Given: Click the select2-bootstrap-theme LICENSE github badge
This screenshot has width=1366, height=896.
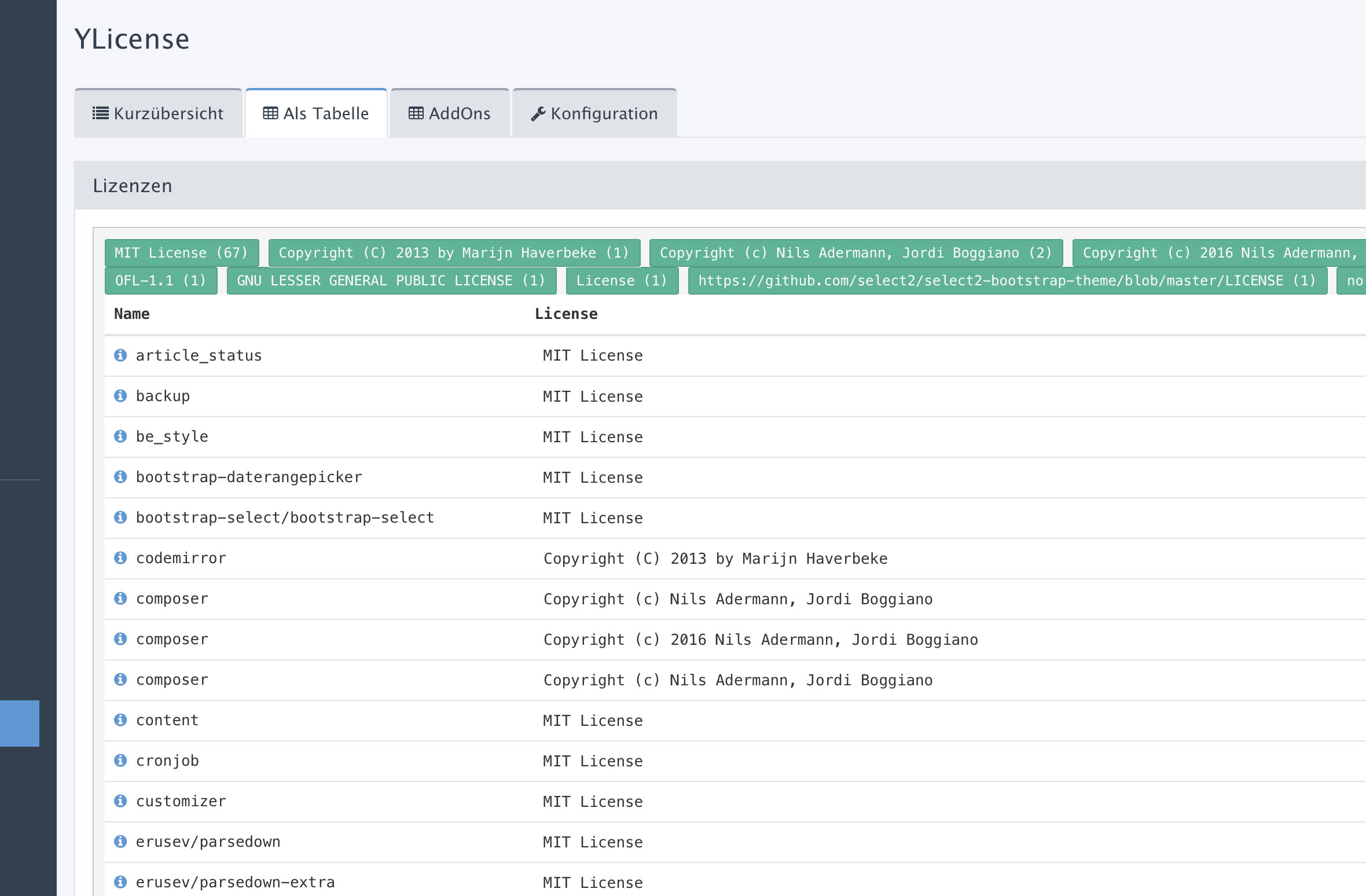Looking at the screenshot, I should click(x=1007, y=280).
